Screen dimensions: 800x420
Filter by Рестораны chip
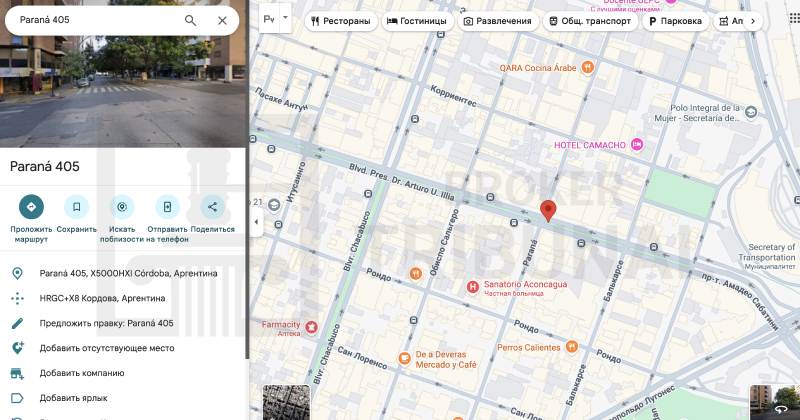(x=341, y=21)
